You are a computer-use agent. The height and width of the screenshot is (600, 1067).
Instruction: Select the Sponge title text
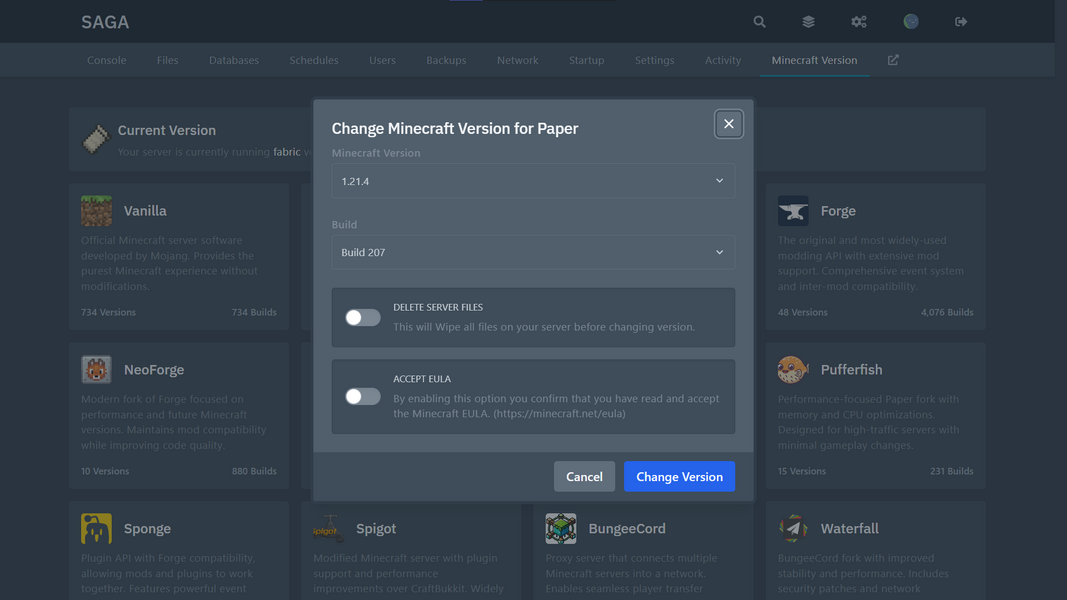click(147, 529)
